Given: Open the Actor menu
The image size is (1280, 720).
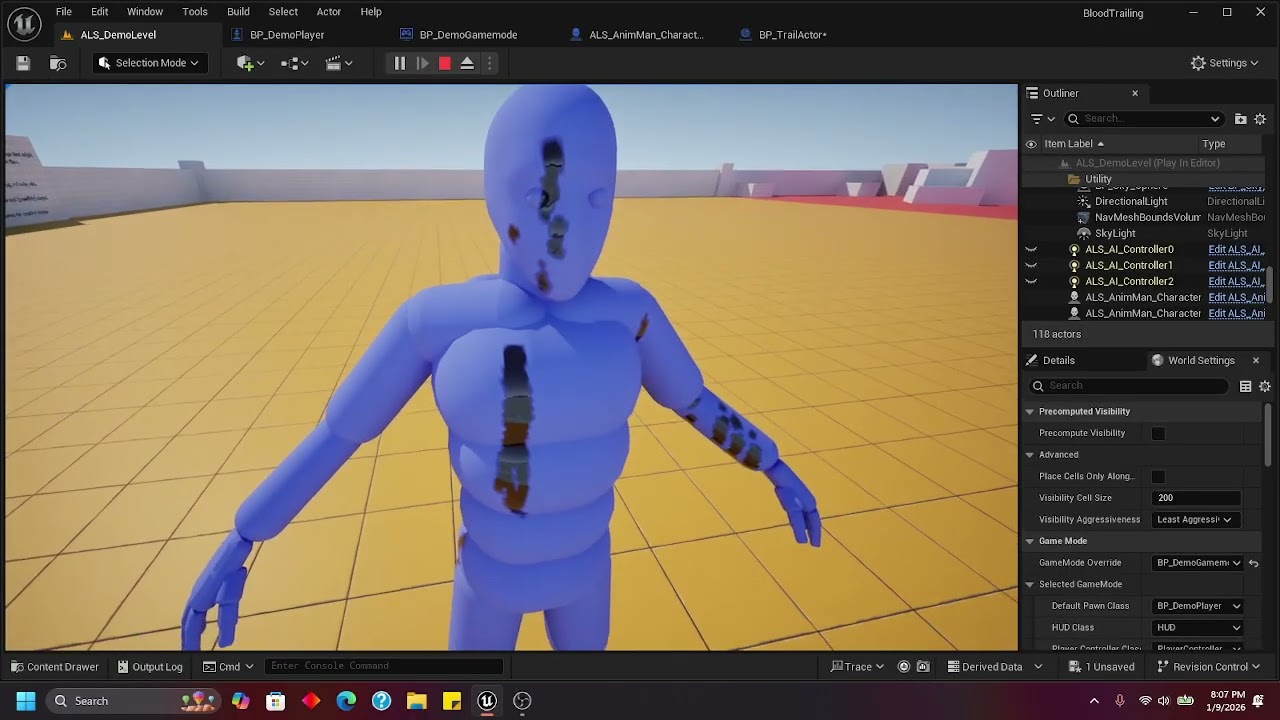Looking at the screenshot, I should click(329, 12).
